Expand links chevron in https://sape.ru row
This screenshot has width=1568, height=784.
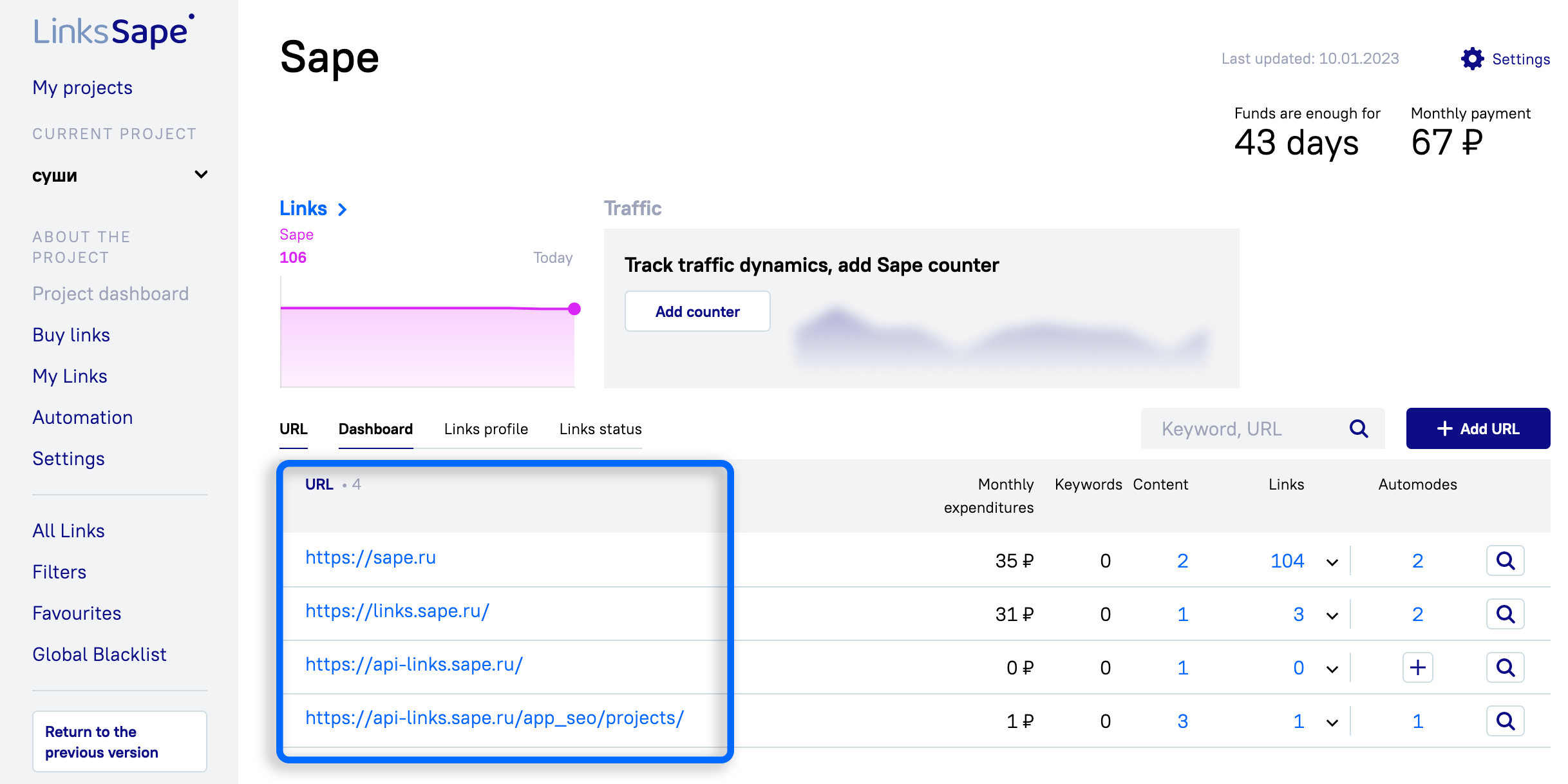pos(1332,562)
